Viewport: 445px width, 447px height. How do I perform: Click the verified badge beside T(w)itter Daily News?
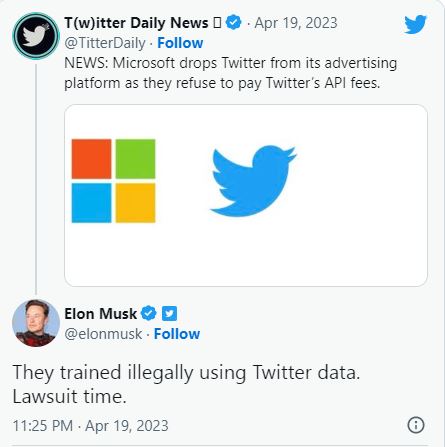pyautogui.click(x=233, y=23)
